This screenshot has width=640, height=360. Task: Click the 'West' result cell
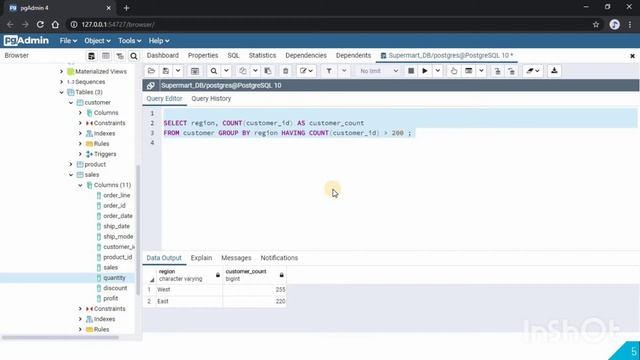point(189,290)
